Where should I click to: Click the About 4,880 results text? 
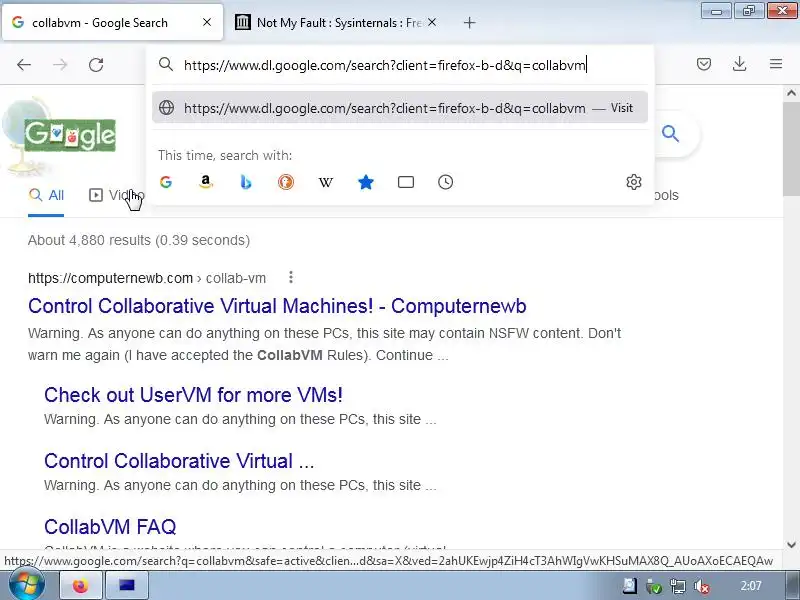[x=139, y=240]
